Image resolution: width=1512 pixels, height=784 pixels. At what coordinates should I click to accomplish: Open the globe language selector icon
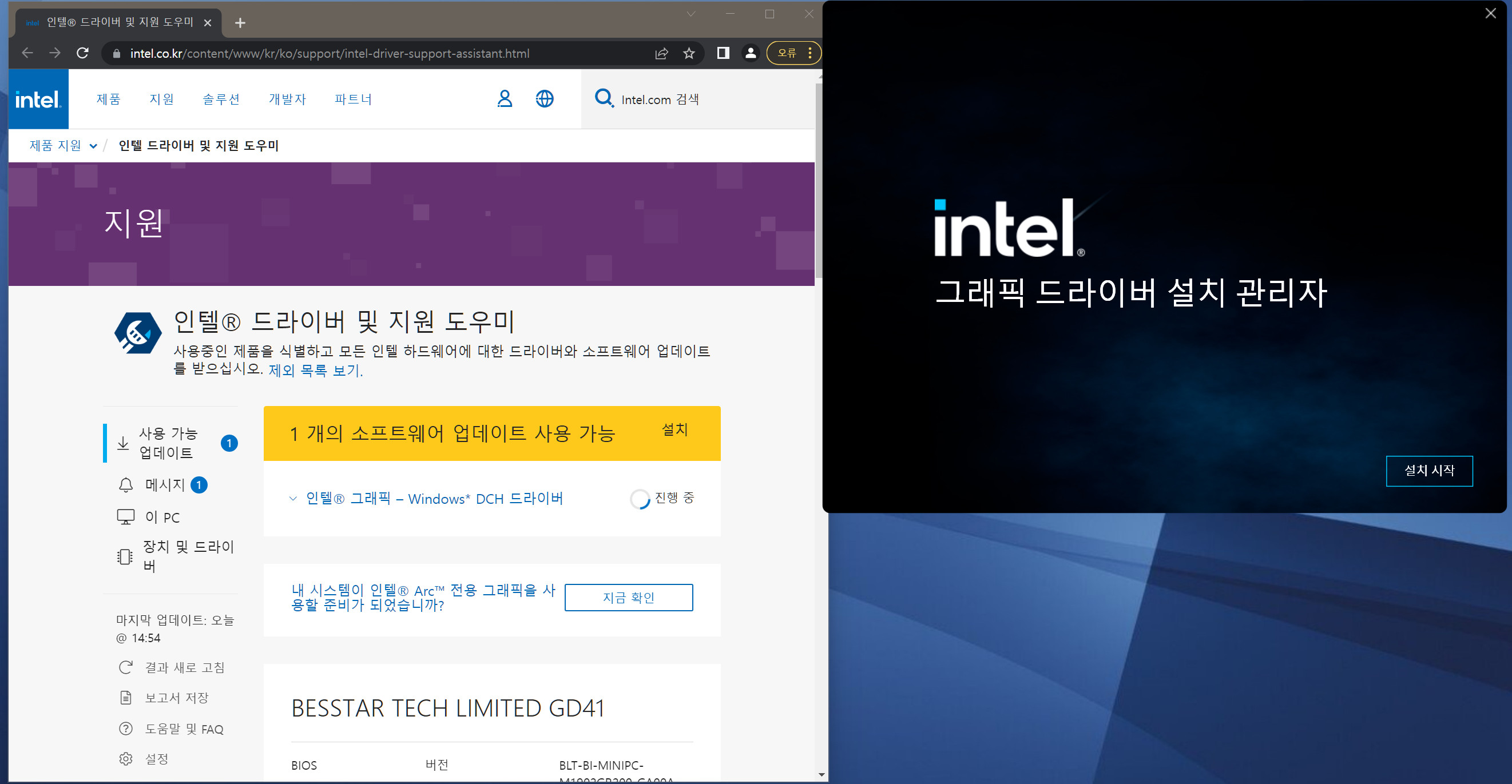pyautogui.click(x=545, y=98)
